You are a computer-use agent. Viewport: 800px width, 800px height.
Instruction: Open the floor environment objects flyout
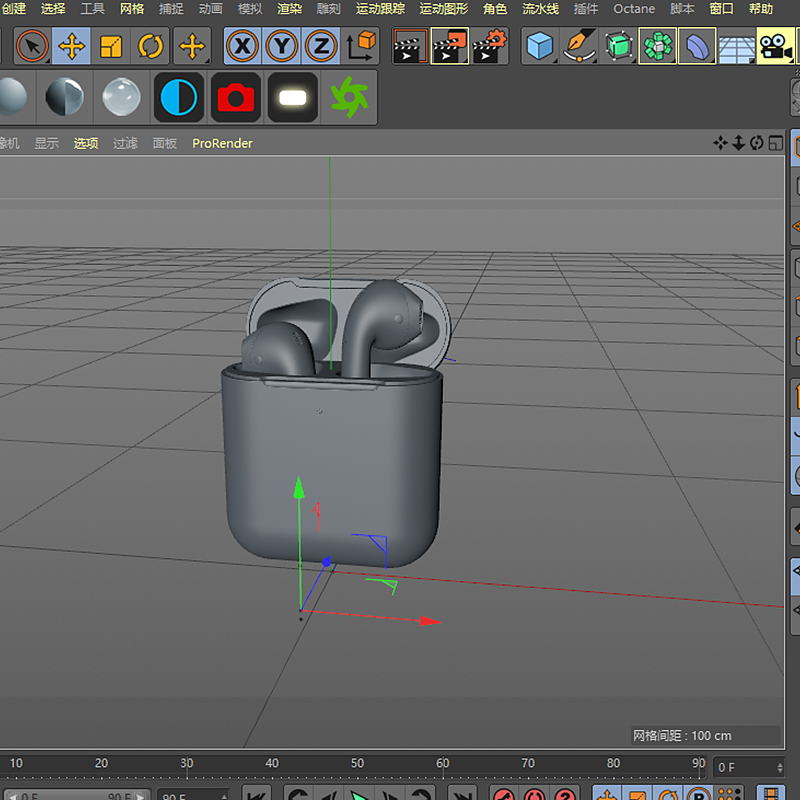coord(736,46)
